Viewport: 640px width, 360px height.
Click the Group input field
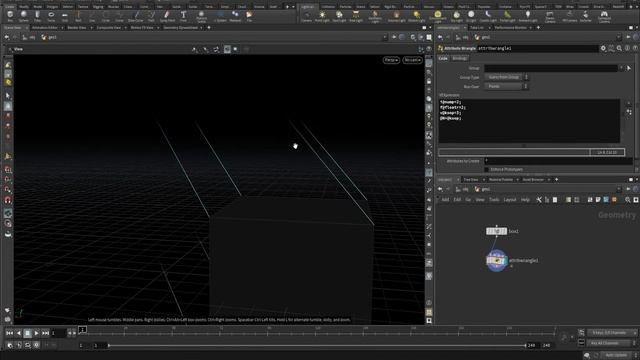(x=551, y=68)
